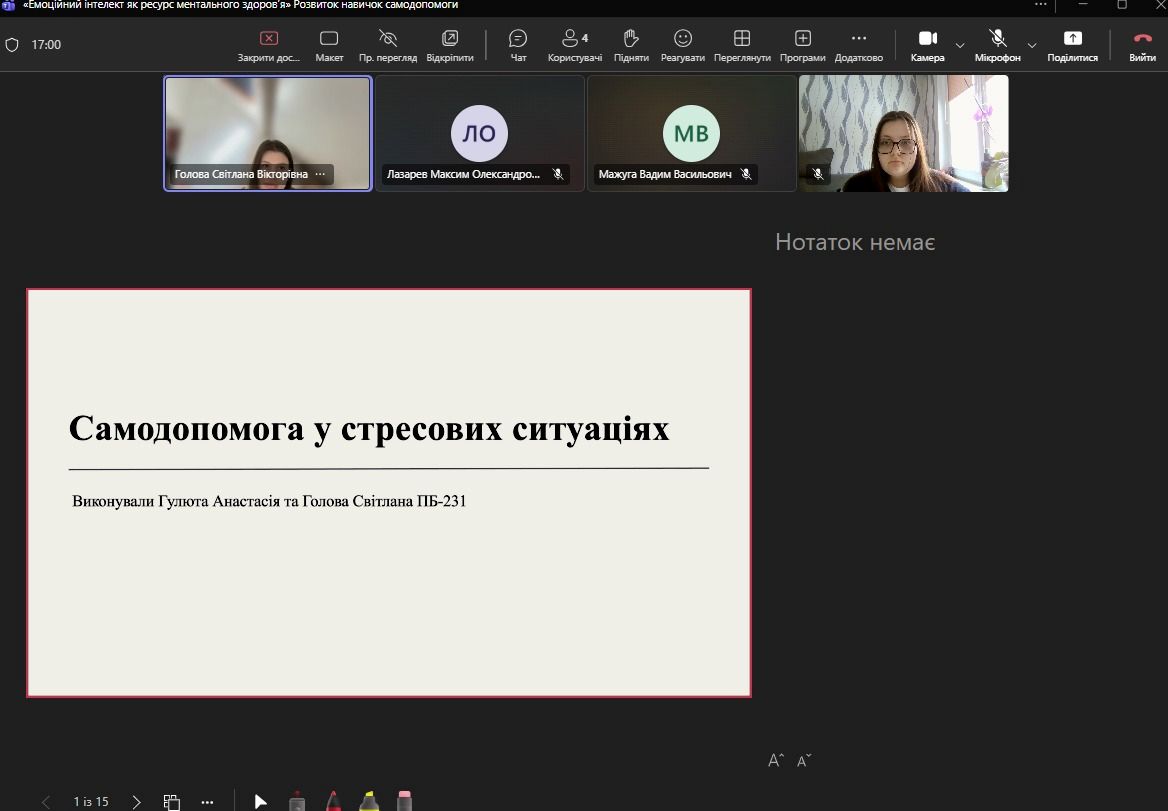
Task: Unmute the microphone
Action: pos(997,44)
